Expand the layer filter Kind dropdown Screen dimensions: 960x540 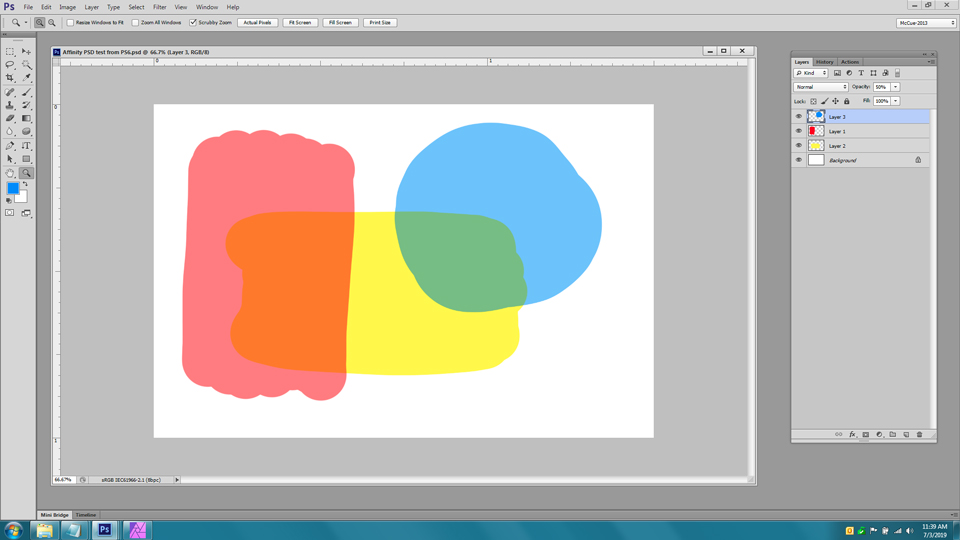[811, 73]
